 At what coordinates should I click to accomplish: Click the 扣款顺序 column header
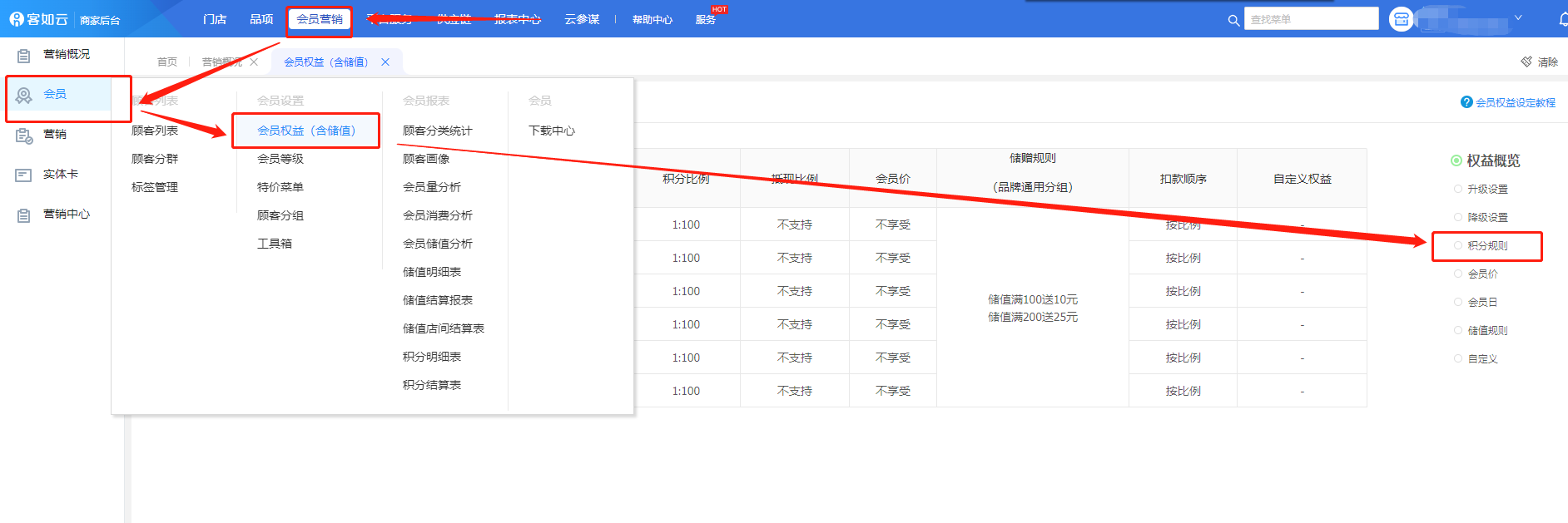tap(1183, 179)
